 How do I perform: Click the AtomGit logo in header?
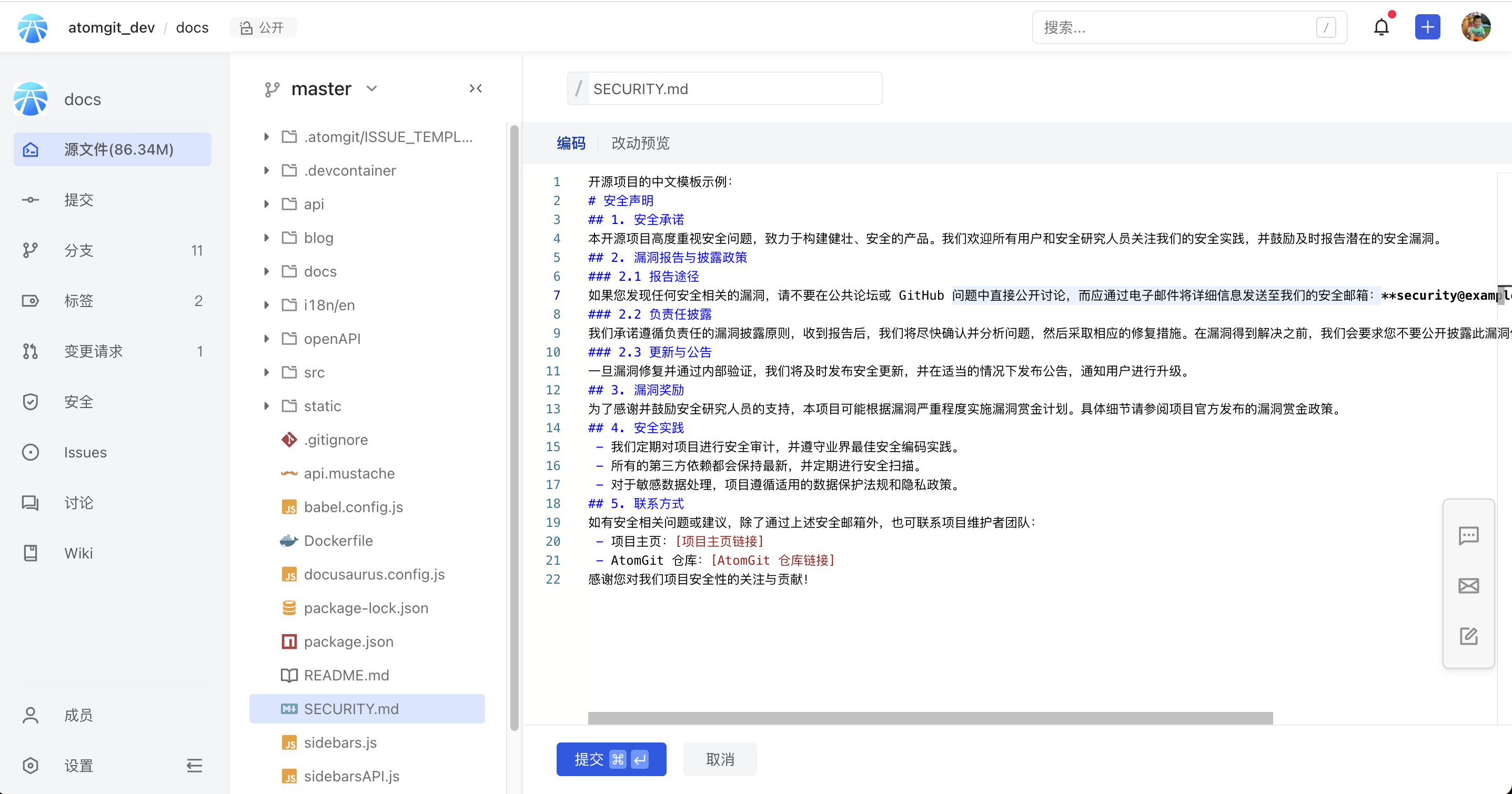tap(32, 27)
